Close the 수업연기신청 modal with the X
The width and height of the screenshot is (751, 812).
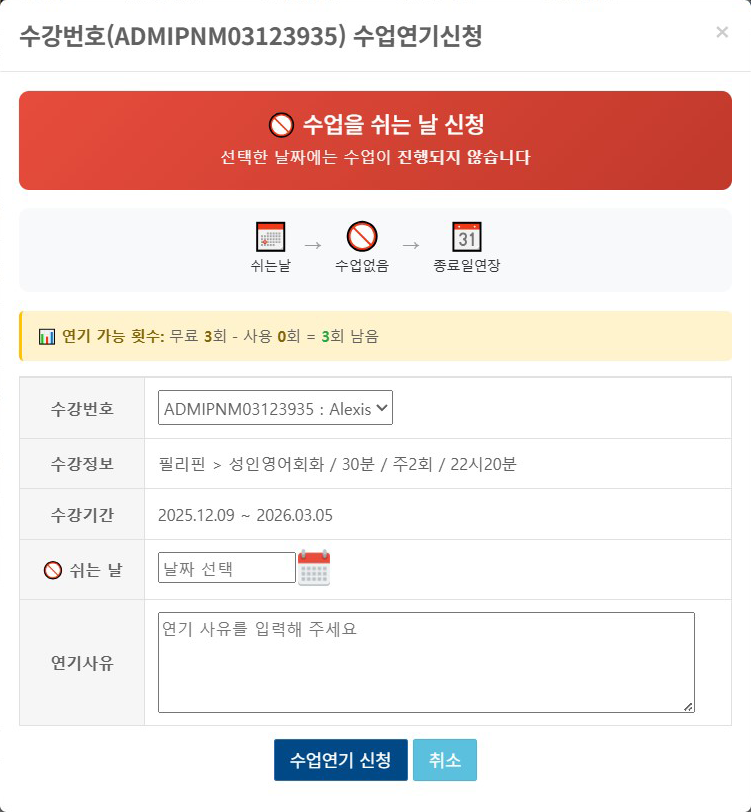[722, 32]
